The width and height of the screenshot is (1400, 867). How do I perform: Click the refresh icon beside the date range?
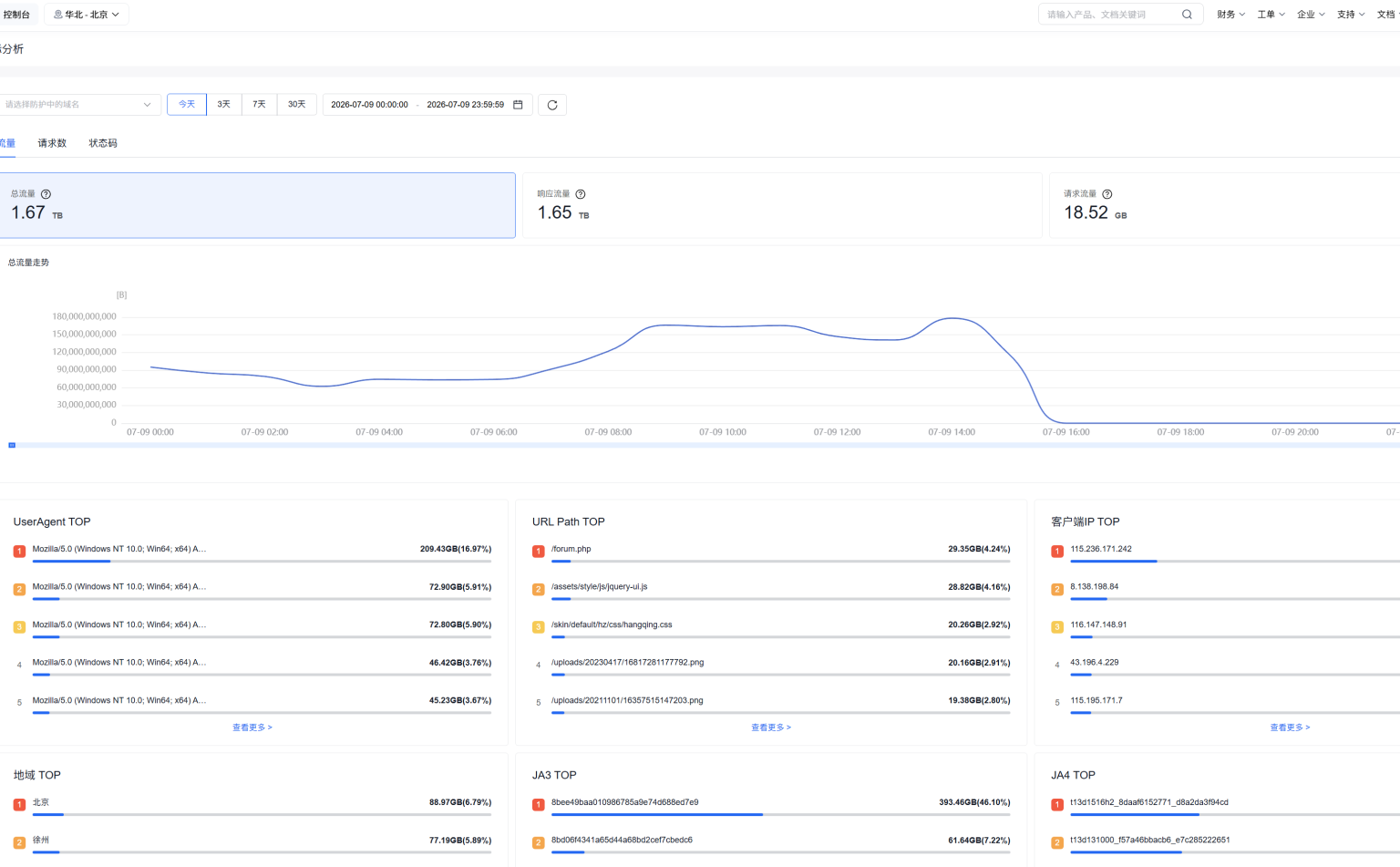pyautogui.click(x=552, y=105)
